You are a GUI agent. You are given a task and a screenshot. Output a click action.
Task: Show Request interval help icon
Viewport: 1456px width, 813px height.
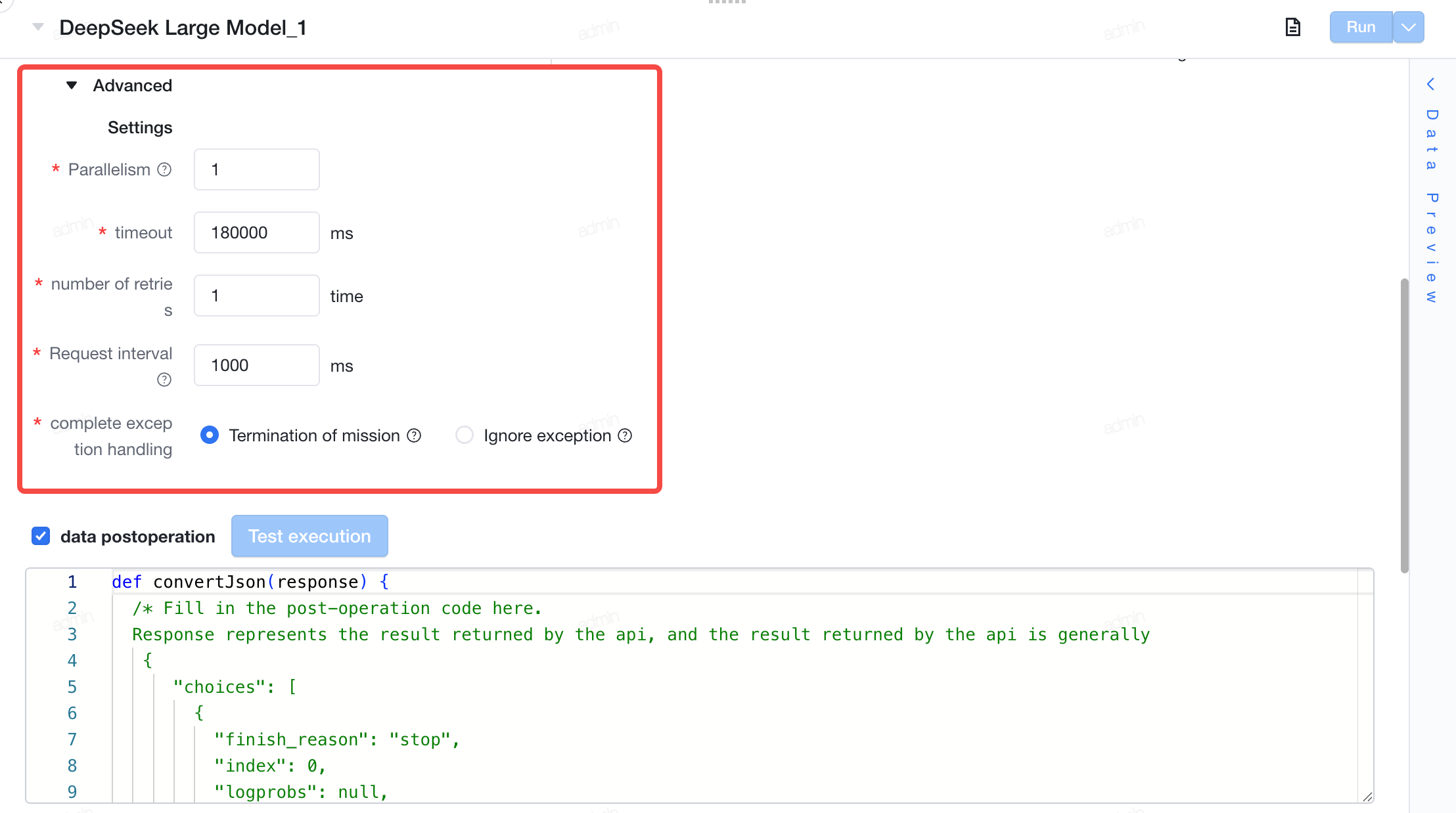[x=164, y=380]
